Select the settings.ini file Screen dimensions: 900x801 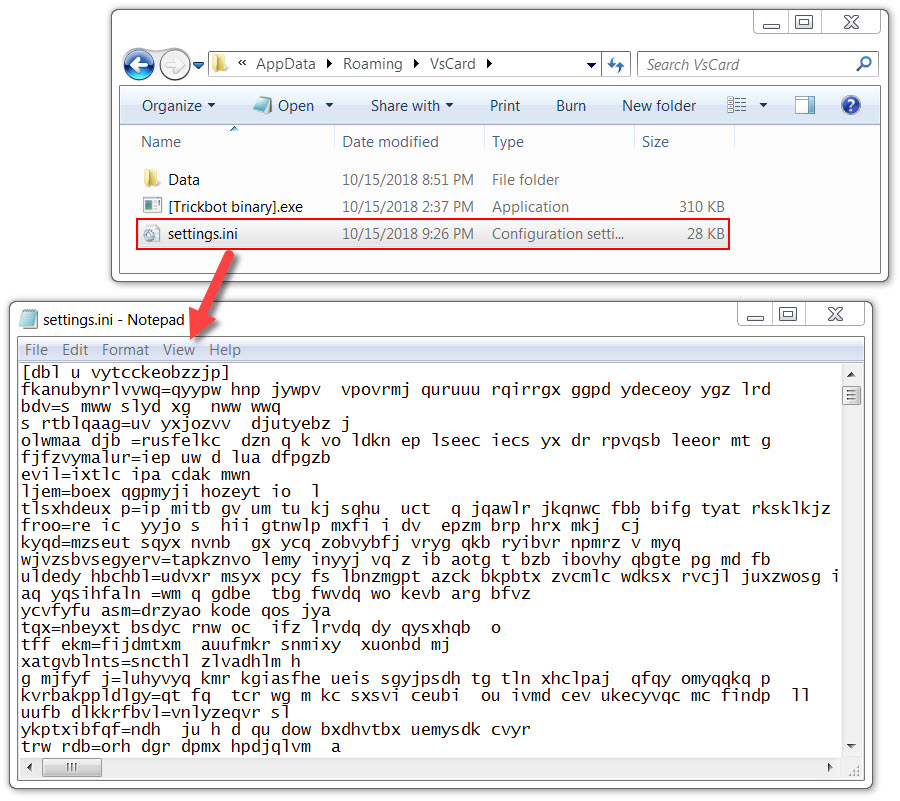433,234
